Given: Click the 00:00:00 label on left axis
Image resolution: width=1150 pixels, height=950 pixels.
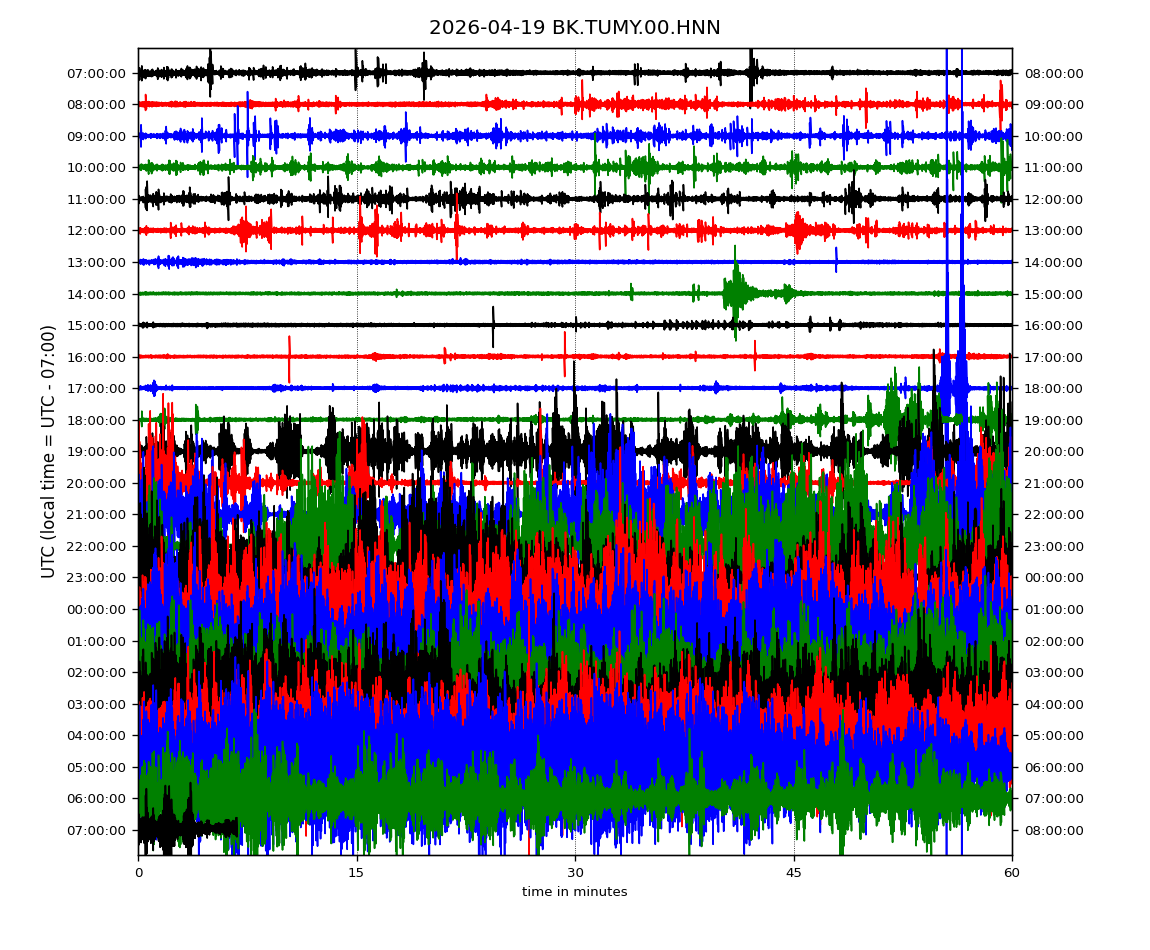Looking at the screenshot, I should [x=97, y=609].
